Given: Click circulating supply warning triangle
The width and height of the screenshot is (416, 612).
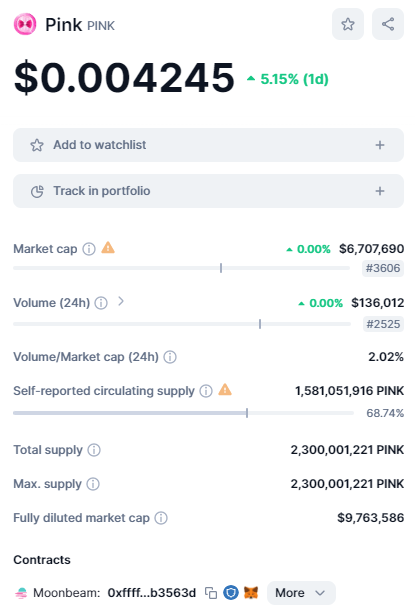Looking at the screenshot, I should (225, 390).
